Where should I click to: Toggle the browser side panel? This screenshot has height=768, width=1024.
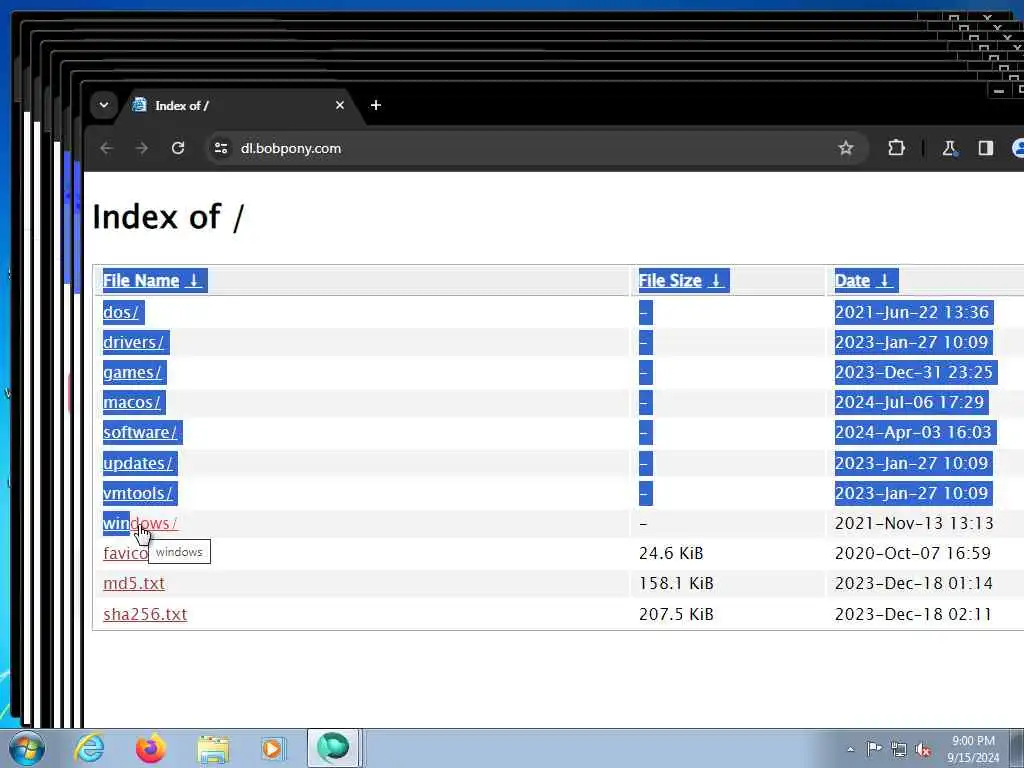(985, 148)
